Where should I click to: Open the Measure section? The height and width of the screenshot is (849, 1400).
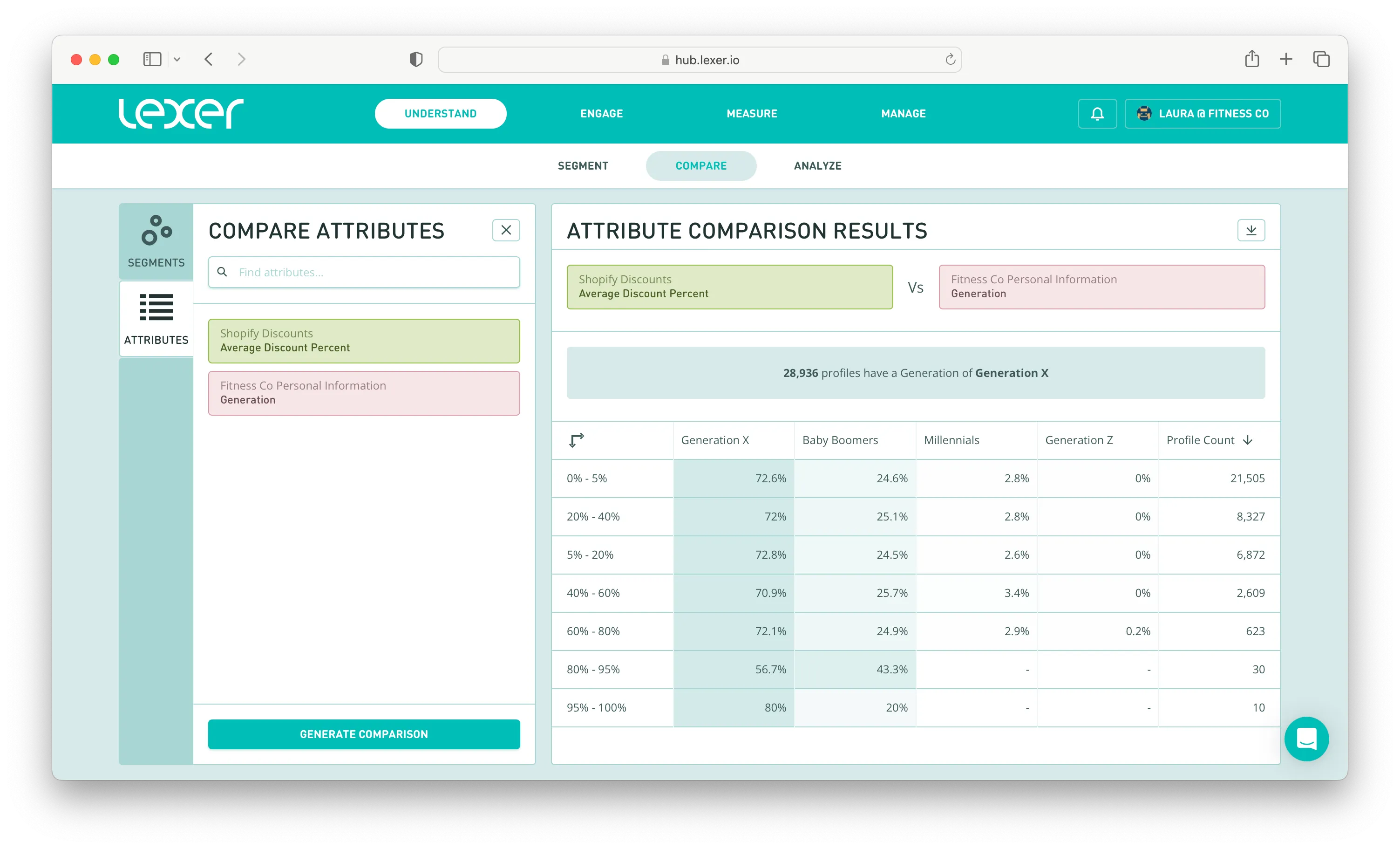pos(751,114)
